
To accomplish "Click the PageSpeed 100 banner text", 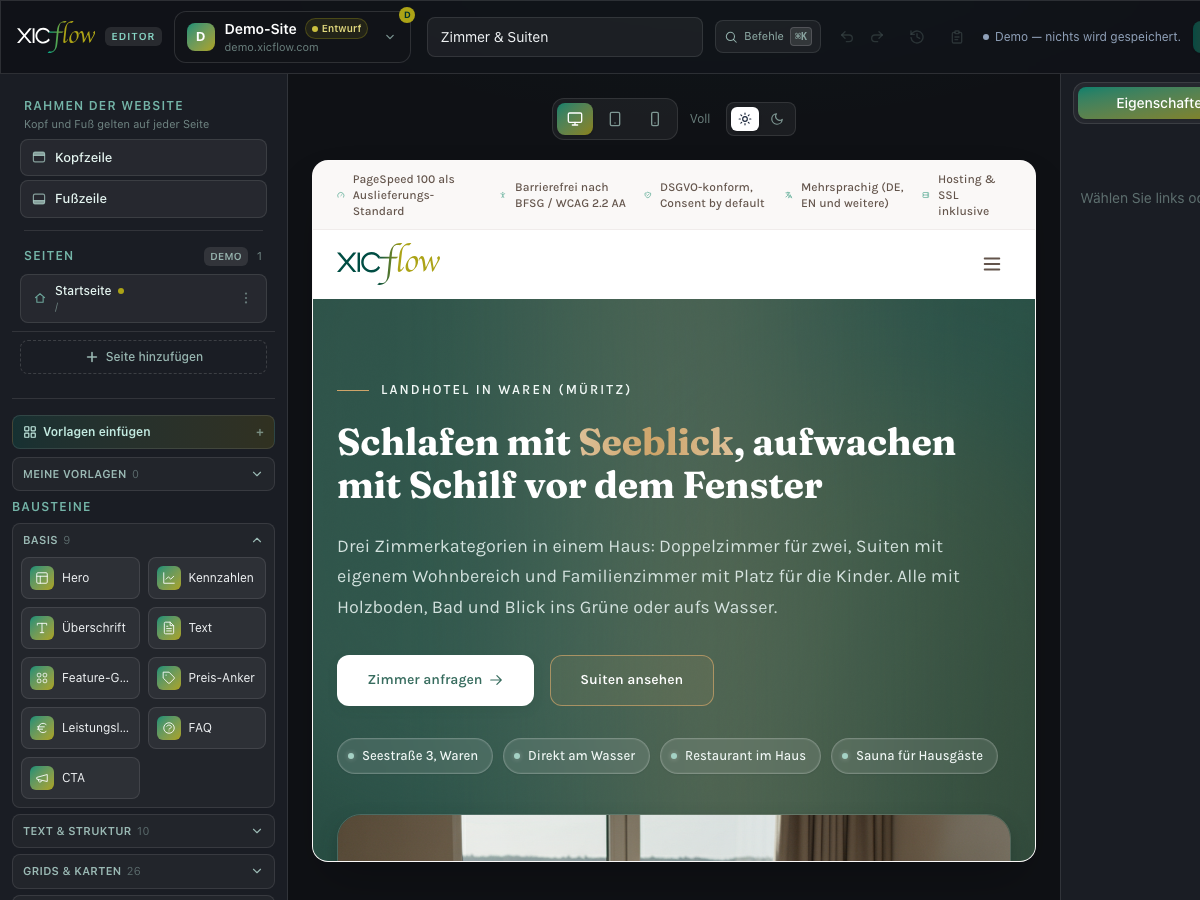I will pyautogui.click(x=404, y=195).
